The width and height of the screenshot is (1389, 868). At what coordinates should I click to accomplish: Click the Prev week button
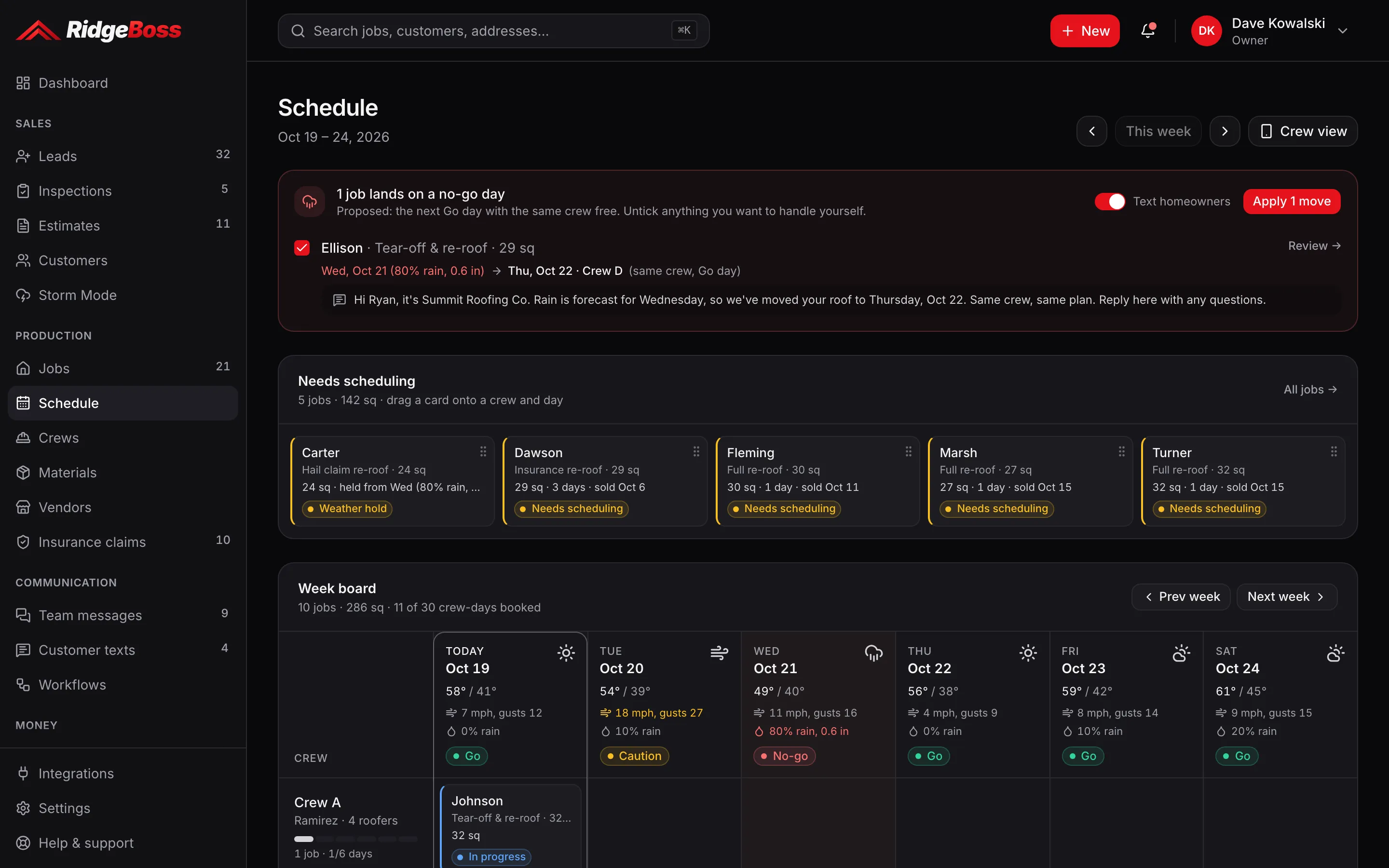coord(1181,597)
